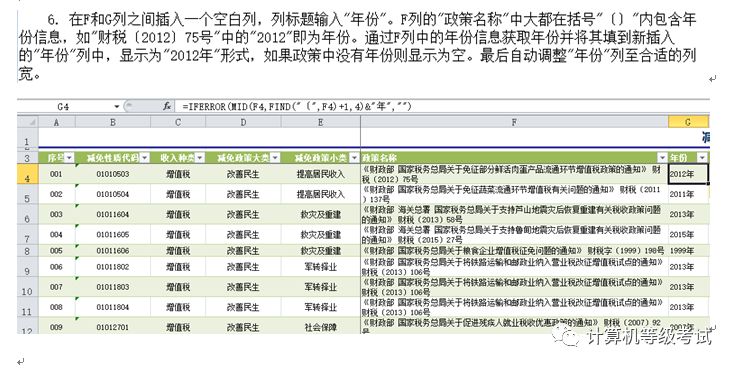This screenshot has width=735, height=368.
Task: Open the 政策名称 filter dropdown
Action: (662, 158)
